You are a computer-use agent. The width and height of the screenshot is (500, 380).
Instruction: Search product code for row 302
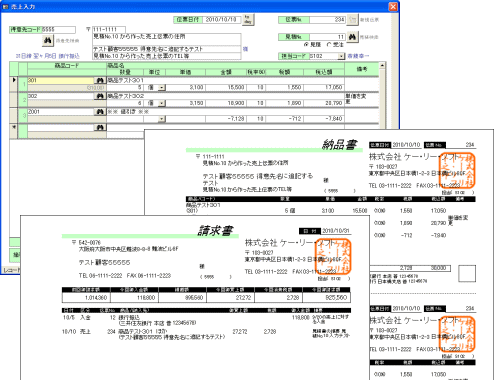[x=100, y=96]
